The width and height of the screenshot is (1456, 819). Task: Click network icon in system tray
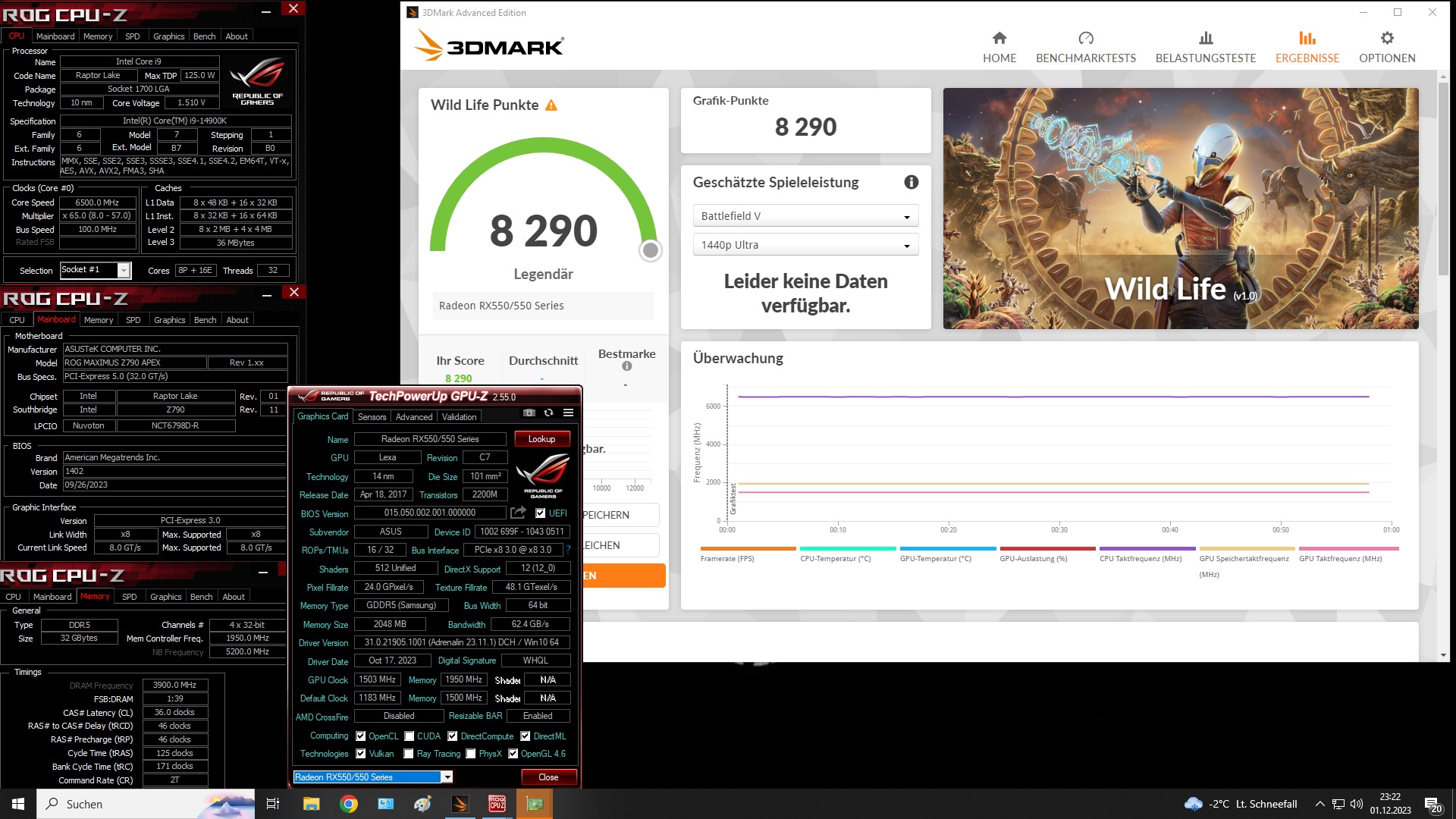[1338, 804]
